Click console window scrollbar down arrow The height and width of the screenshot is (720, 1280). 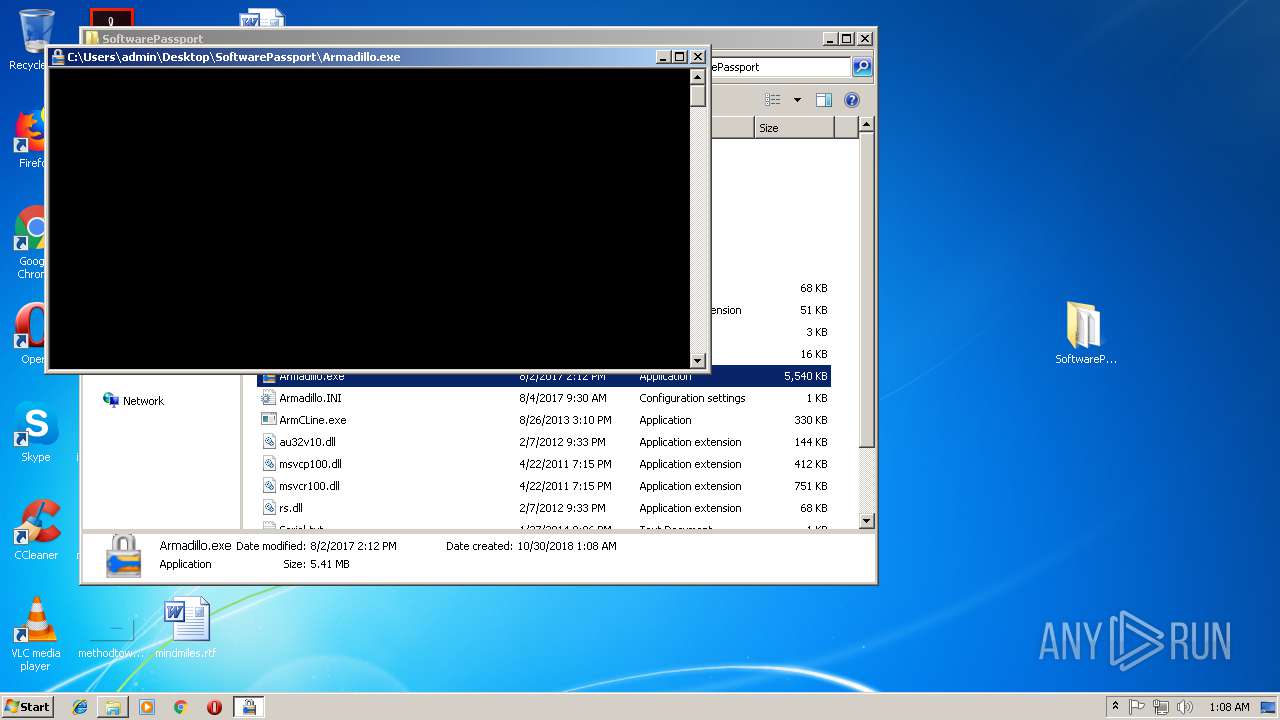pos(698,360)
